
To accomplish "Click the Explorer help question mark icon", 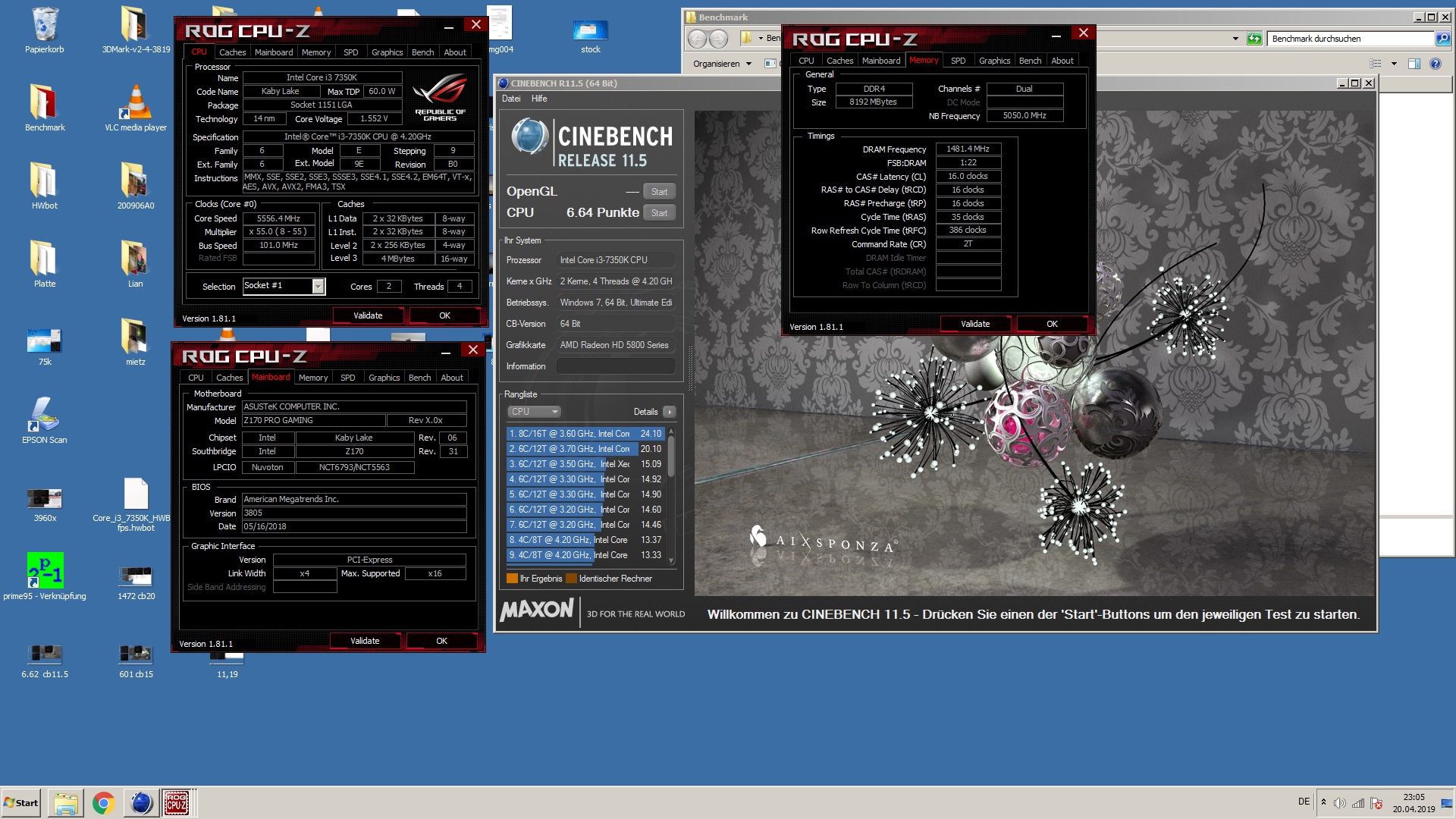I will coord(1435,64).
